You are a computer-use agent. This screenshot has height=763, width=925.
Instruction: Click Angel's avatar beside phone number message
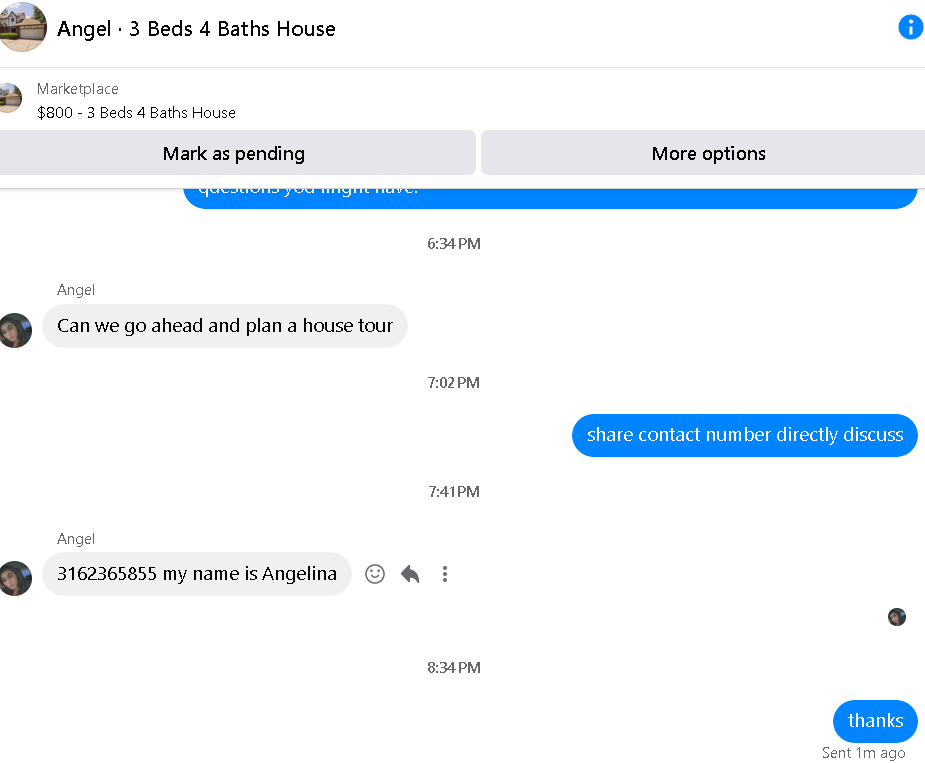coord(15,578)
